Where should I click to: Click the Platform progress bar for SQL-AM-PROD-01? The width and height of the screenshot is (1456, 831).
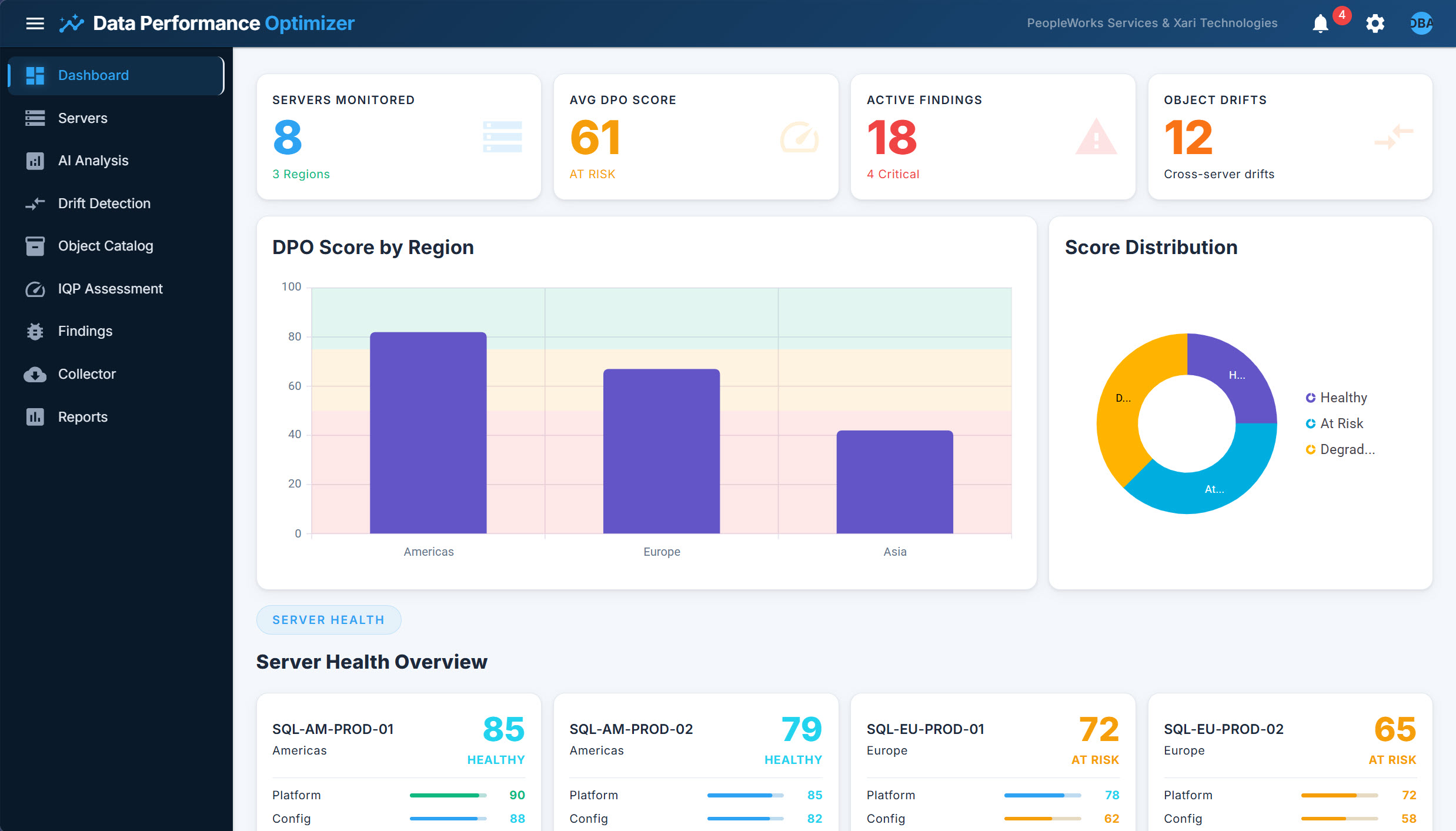[x=448, y=795]
